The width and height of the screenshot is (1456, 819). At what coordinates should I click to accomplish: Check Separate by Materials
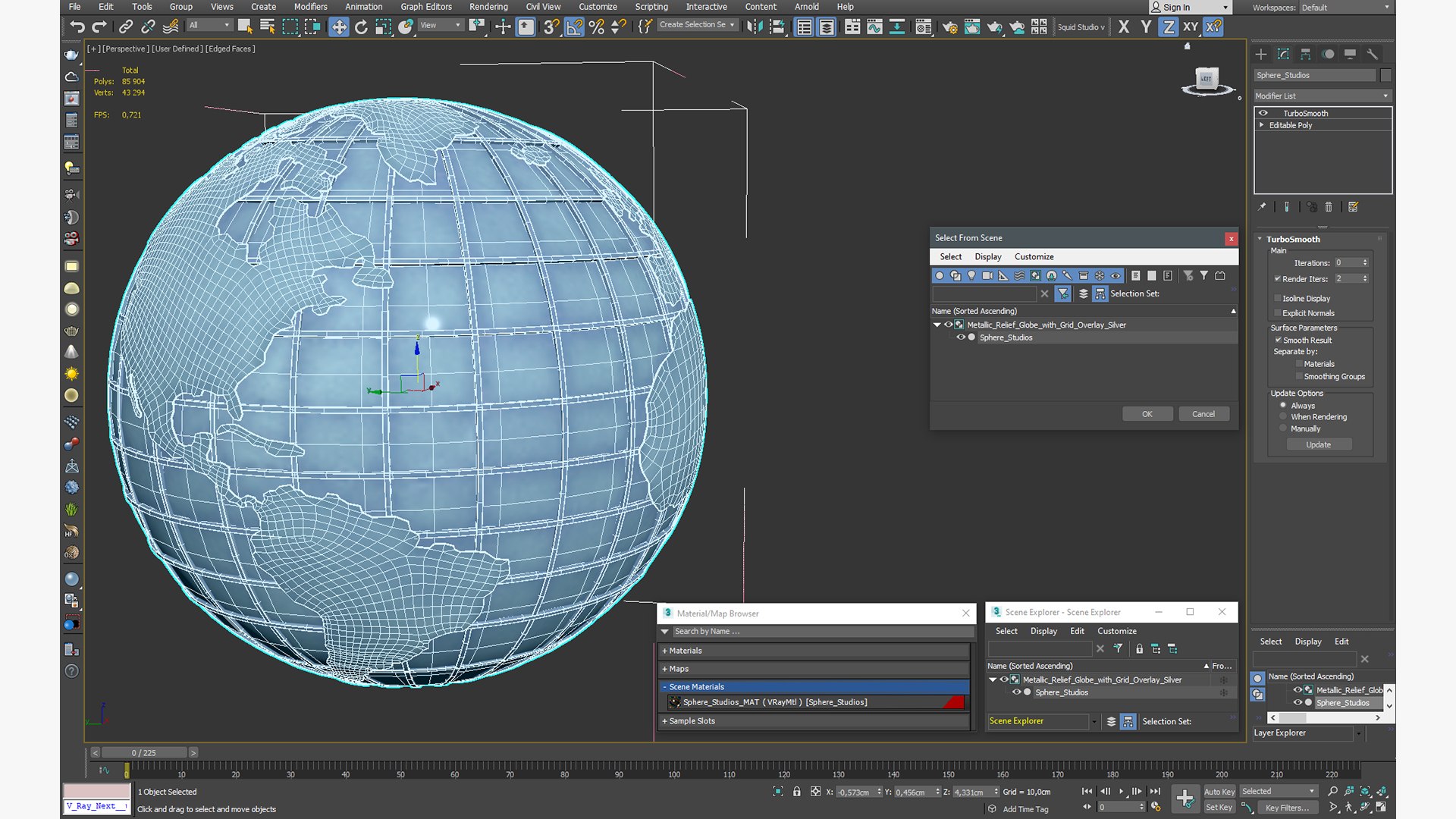pyautogui.click(x=1299, y=364)
